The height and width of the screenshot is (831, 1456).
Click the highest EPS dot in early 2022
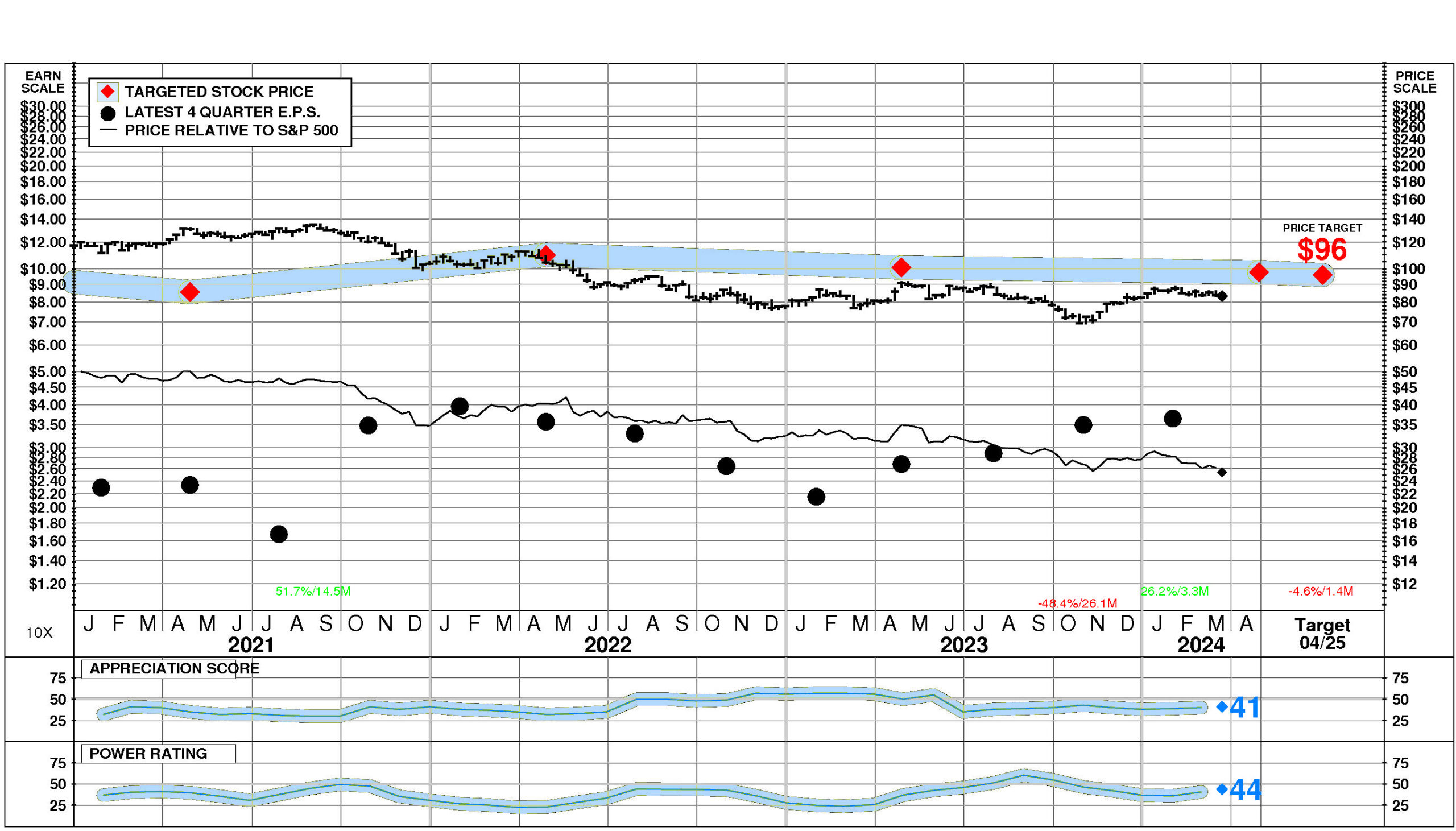click(460, 406)
